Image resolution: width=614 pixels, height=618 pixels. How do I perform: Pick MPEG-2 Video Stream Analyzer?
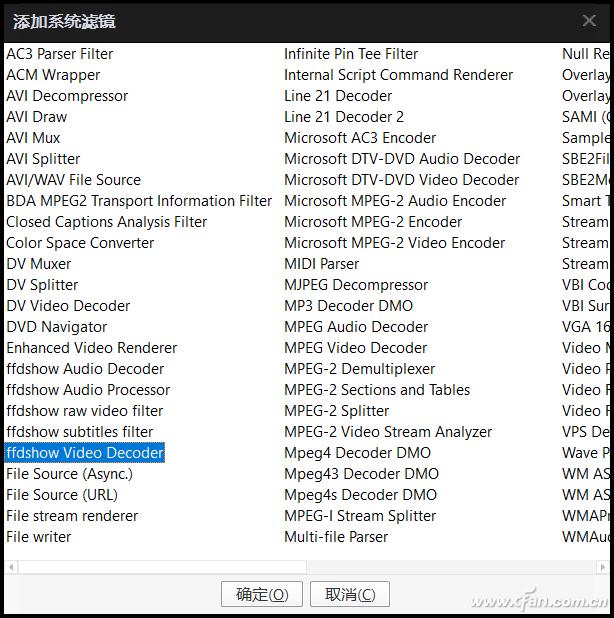(x=388, y=432)
